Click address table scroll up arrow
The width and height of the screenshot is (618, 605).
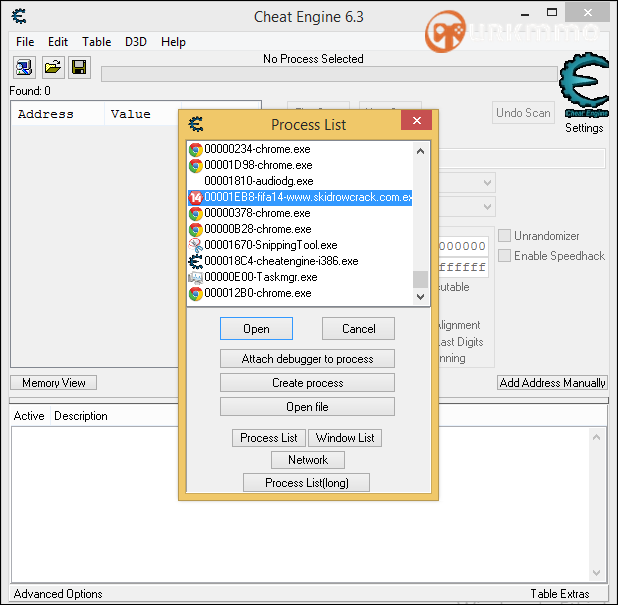pyautogui.click(x=597, y=437)
